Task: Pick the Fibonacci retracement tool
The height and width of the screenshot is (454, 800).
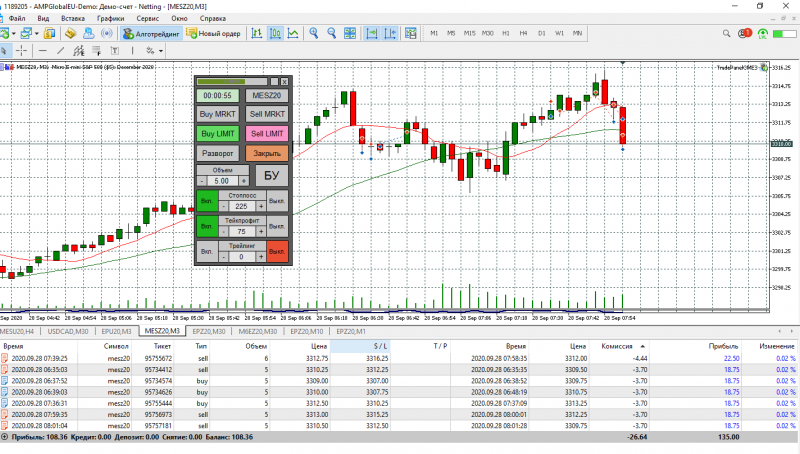Action: point(96,51)
